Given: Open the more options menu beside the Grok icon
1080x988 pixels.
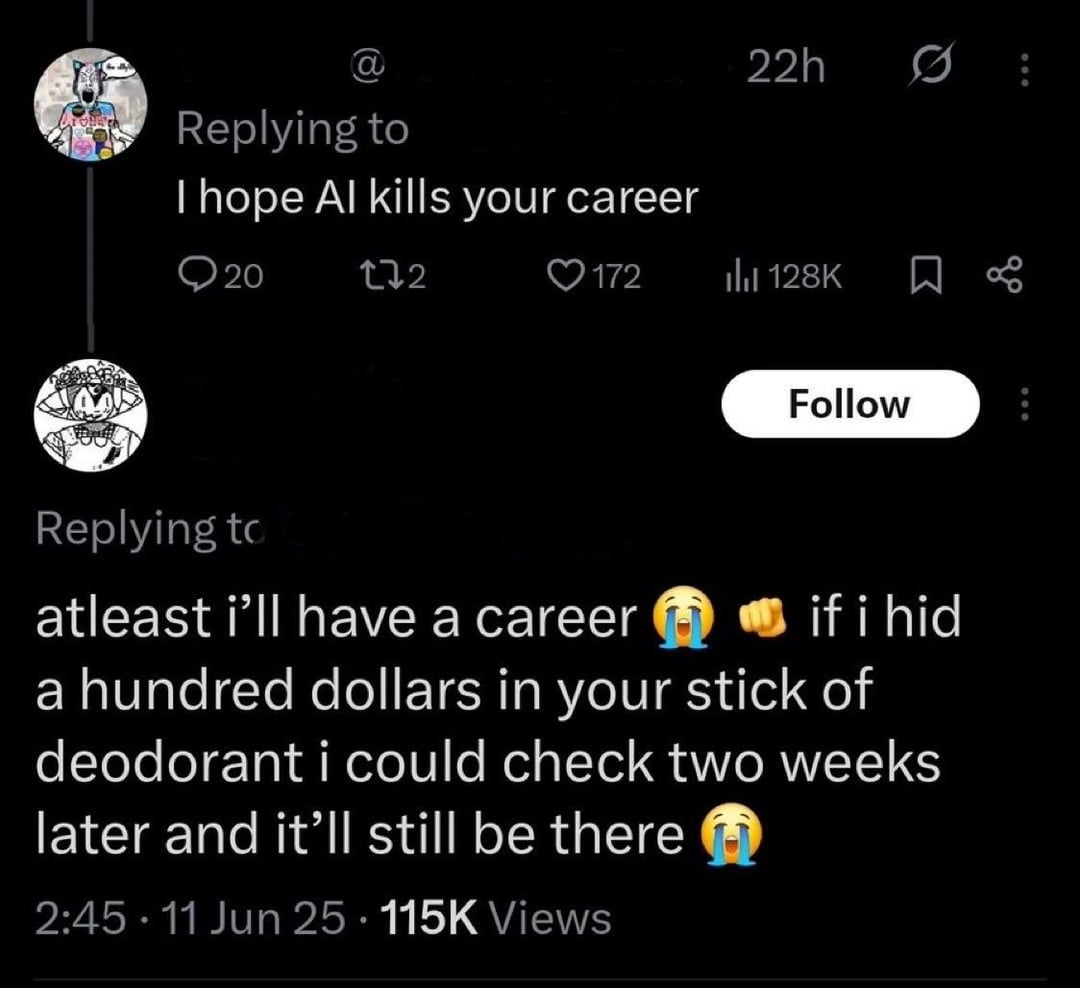Looking at the screenshot, I should (1022, 70).
